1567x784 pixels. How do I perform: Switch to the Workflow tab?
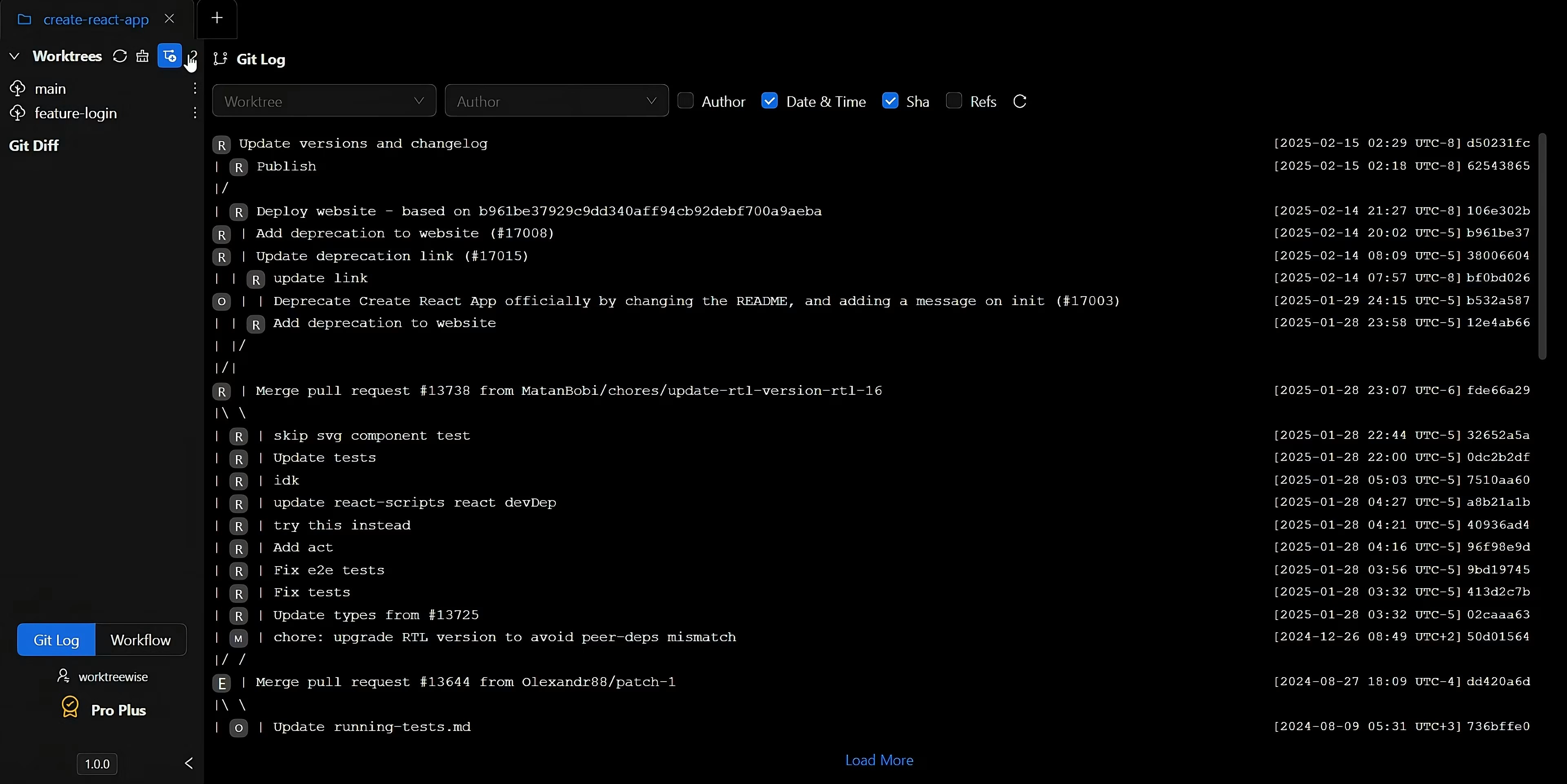[140, 640]
